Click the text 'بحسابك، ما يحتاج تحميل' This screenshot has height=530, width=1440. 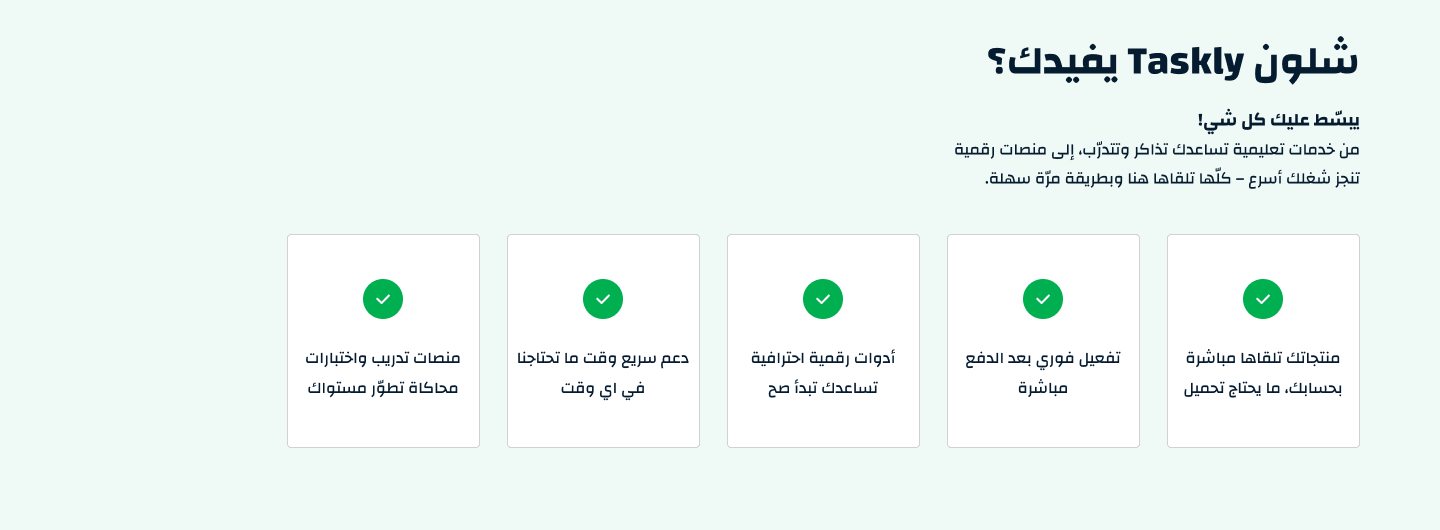point(1263,388)
